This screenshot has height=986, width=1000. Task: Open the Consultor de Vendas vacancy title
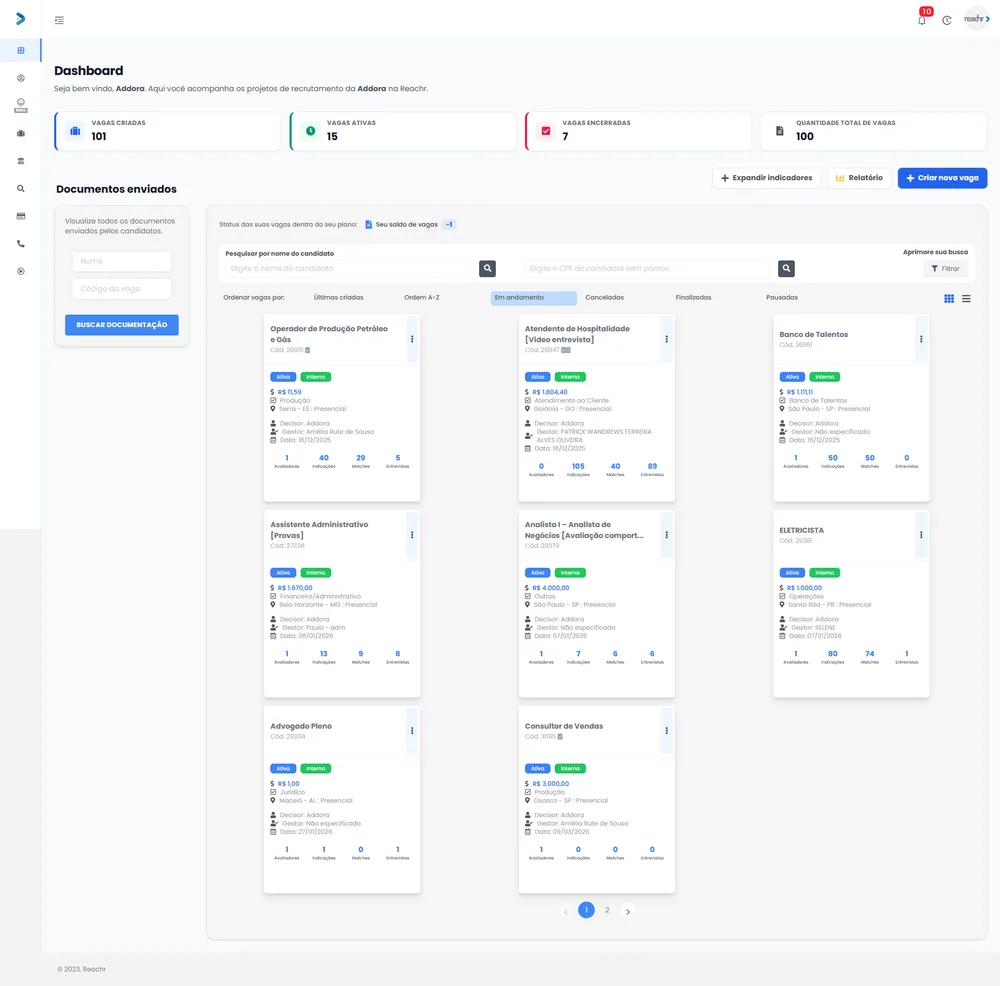click(x=564, y=726)
